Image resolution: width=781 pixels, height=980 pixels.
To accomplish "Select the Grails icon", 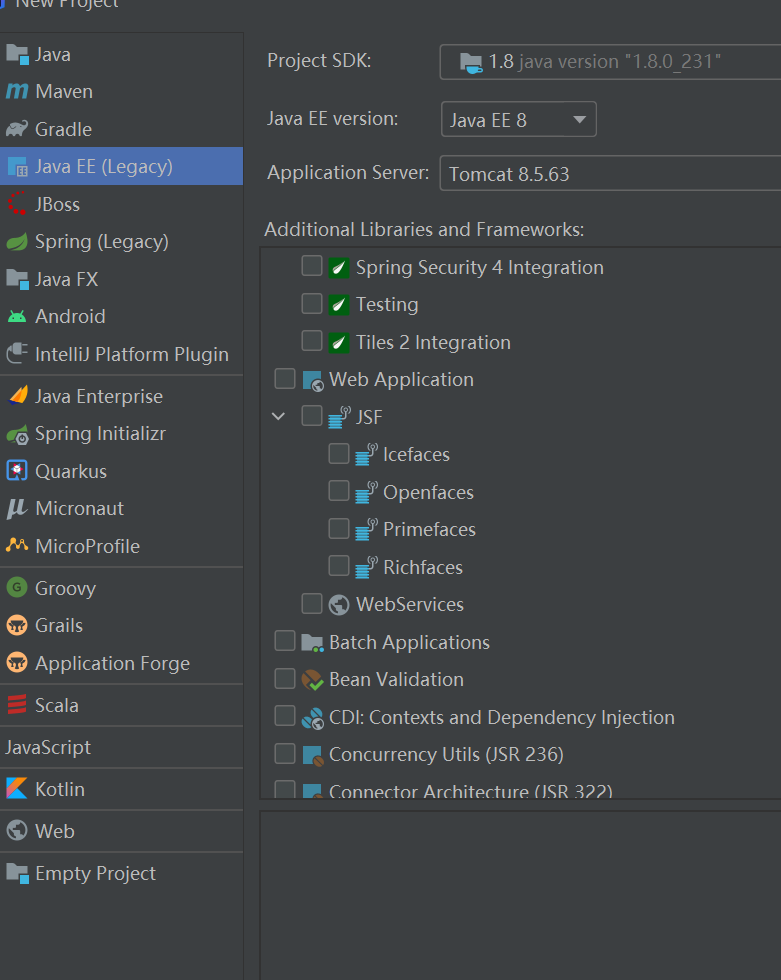I will pos(16,625).
